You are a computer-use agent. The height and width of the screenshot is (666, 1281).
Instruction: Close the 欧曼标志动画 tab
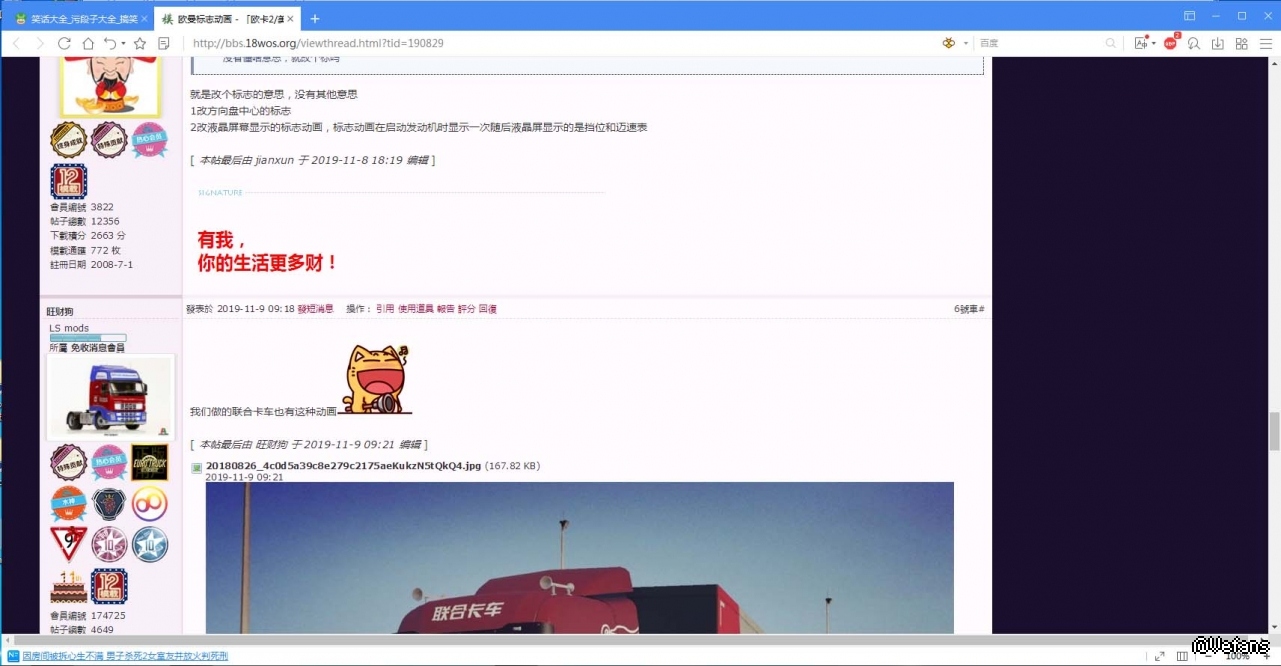[291, 19]
